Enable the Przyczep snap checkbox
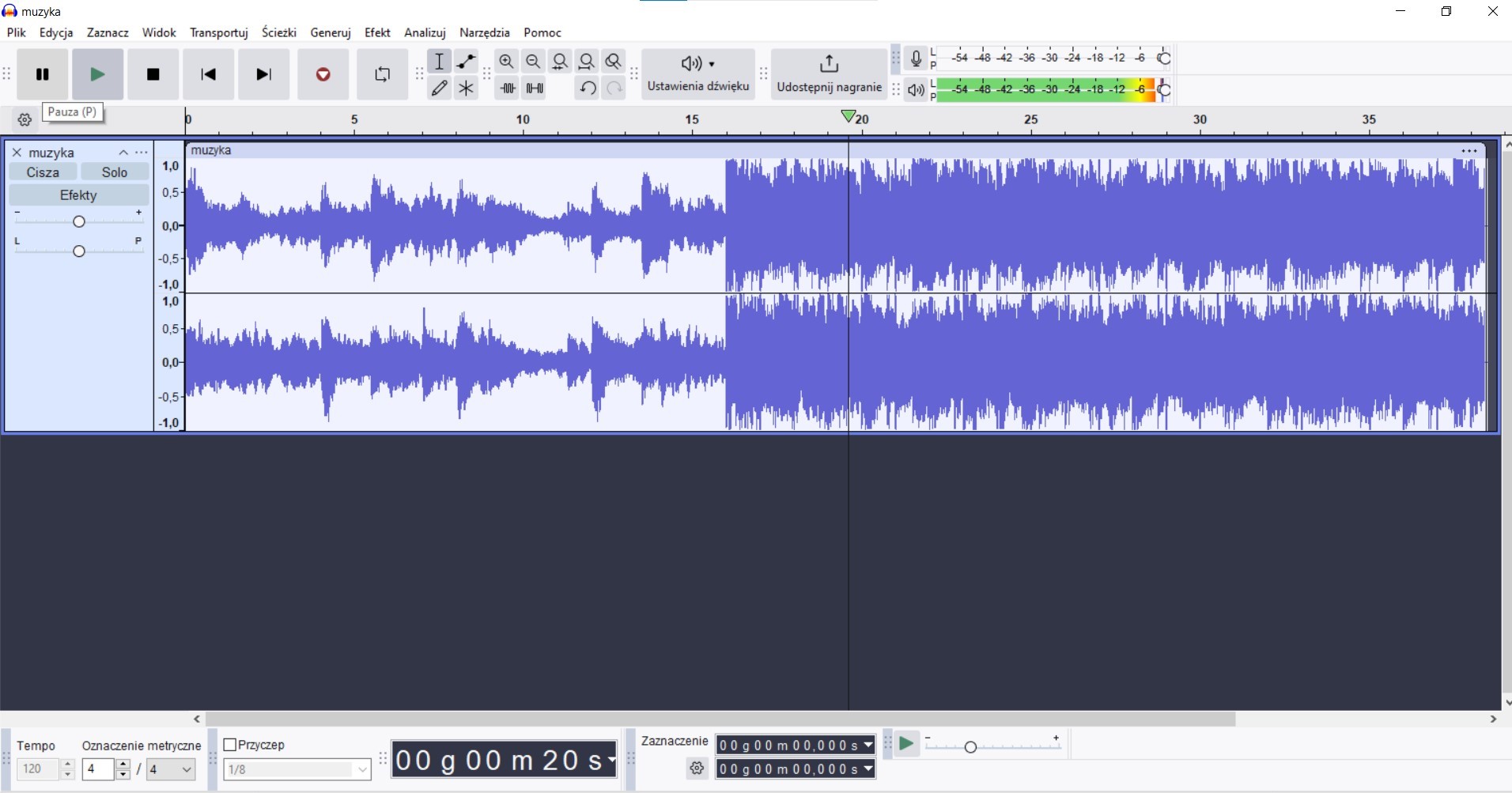This screenshot has height=793, width=1512. [x=230, y=745]
